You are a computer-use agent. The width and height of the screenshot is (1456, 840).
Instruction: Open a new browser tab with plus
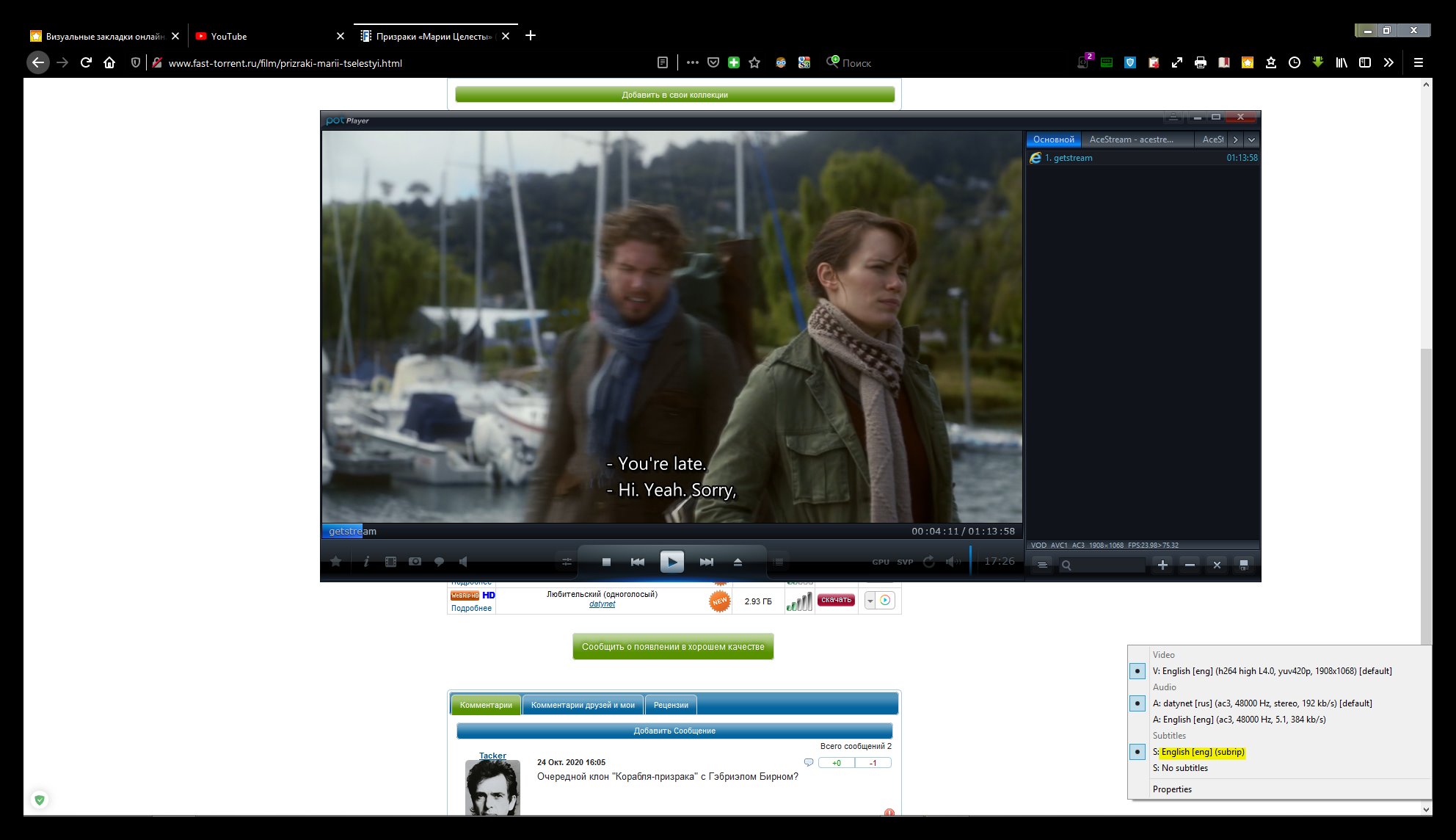[x=531, y=35]
